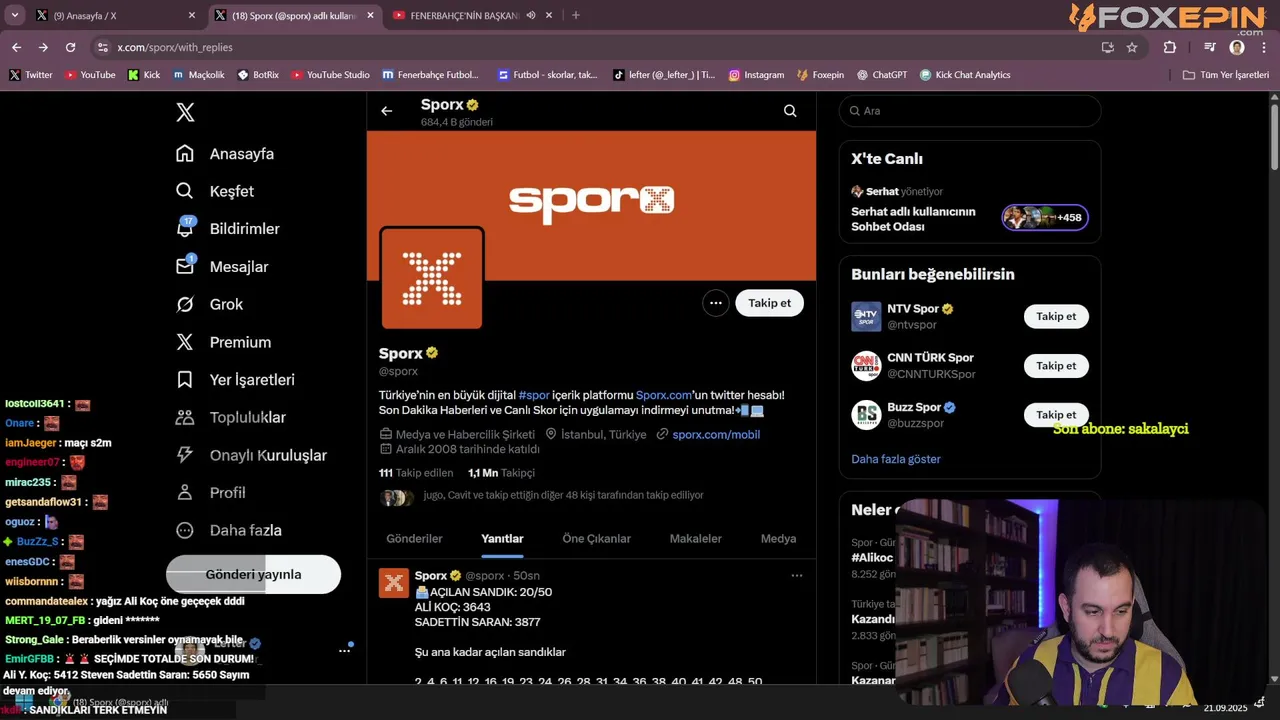Screen dimensions: 1280x720
Task: Open the sporx.com/mobil link
Action: pos(716,435)
